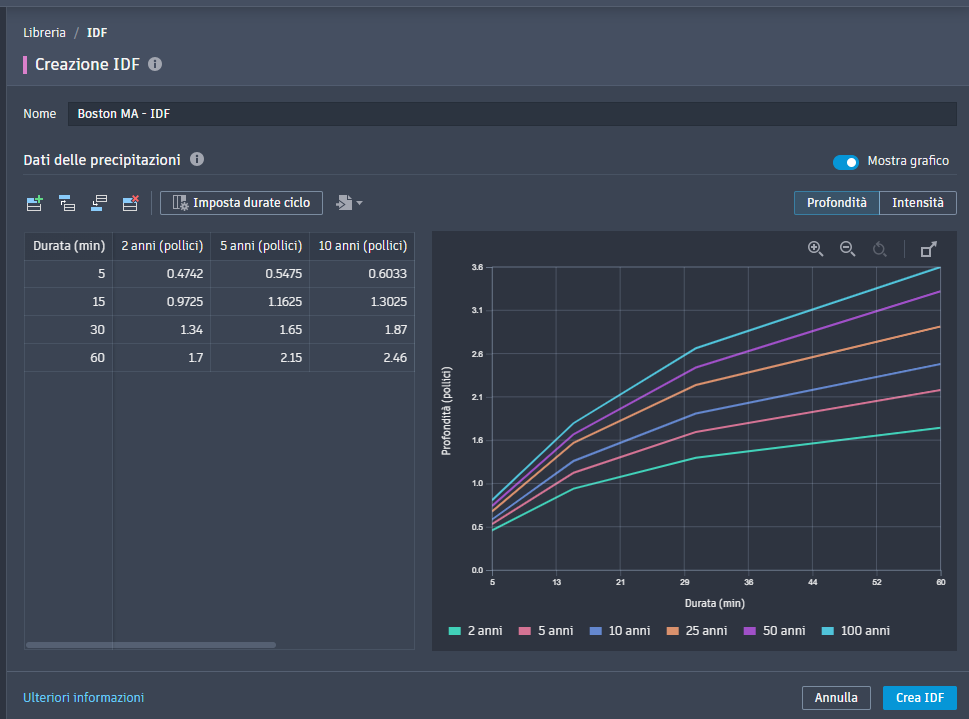Select the cell containing 0.6033

(x=362, y=274)
